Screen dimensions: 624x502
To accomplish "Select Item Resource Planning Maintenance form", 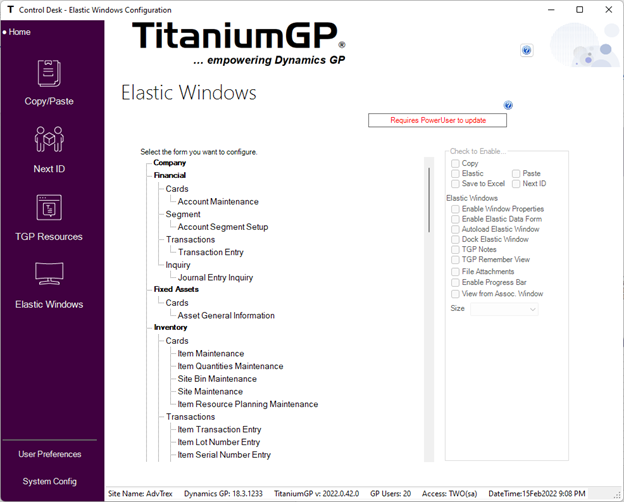I will 248,404.
